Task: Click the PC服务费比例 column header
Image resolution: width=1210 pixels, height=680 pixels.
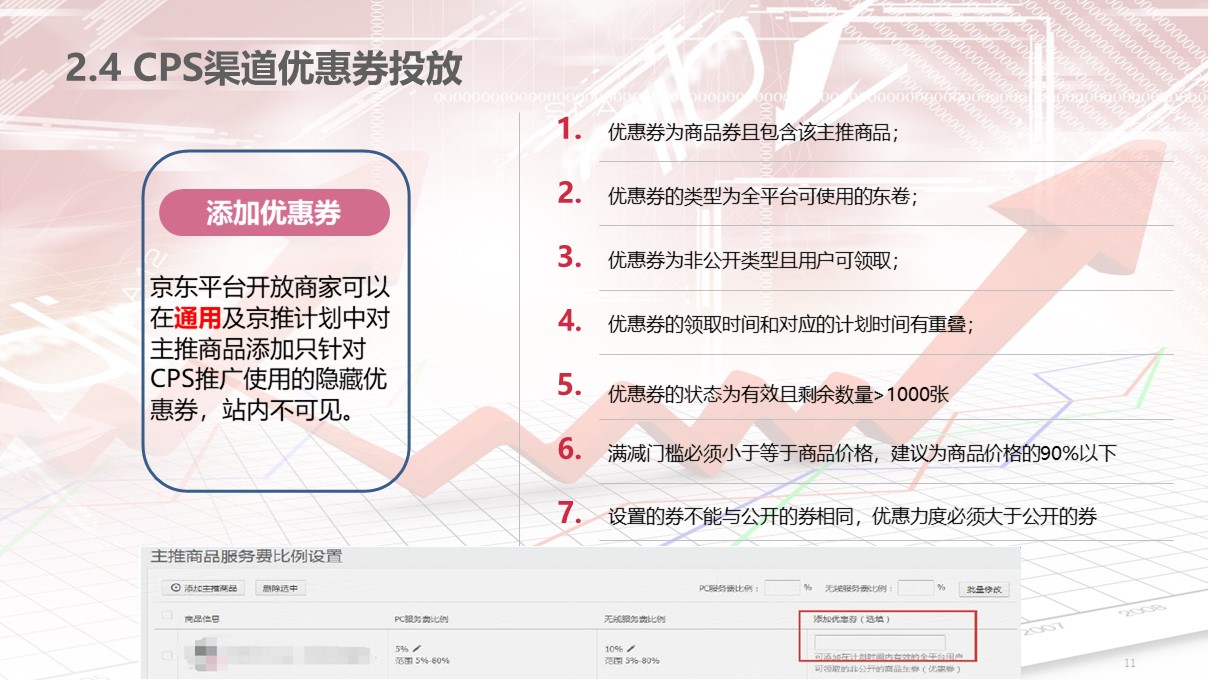Action: (x=421, y=619)
